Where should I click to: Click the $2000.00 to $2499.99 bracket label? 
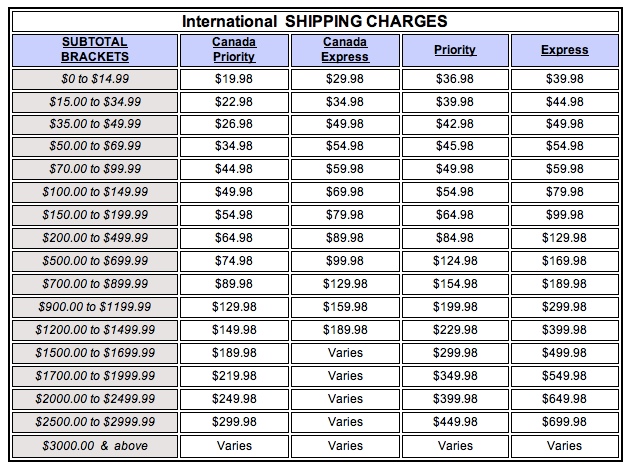coord(94,399)
